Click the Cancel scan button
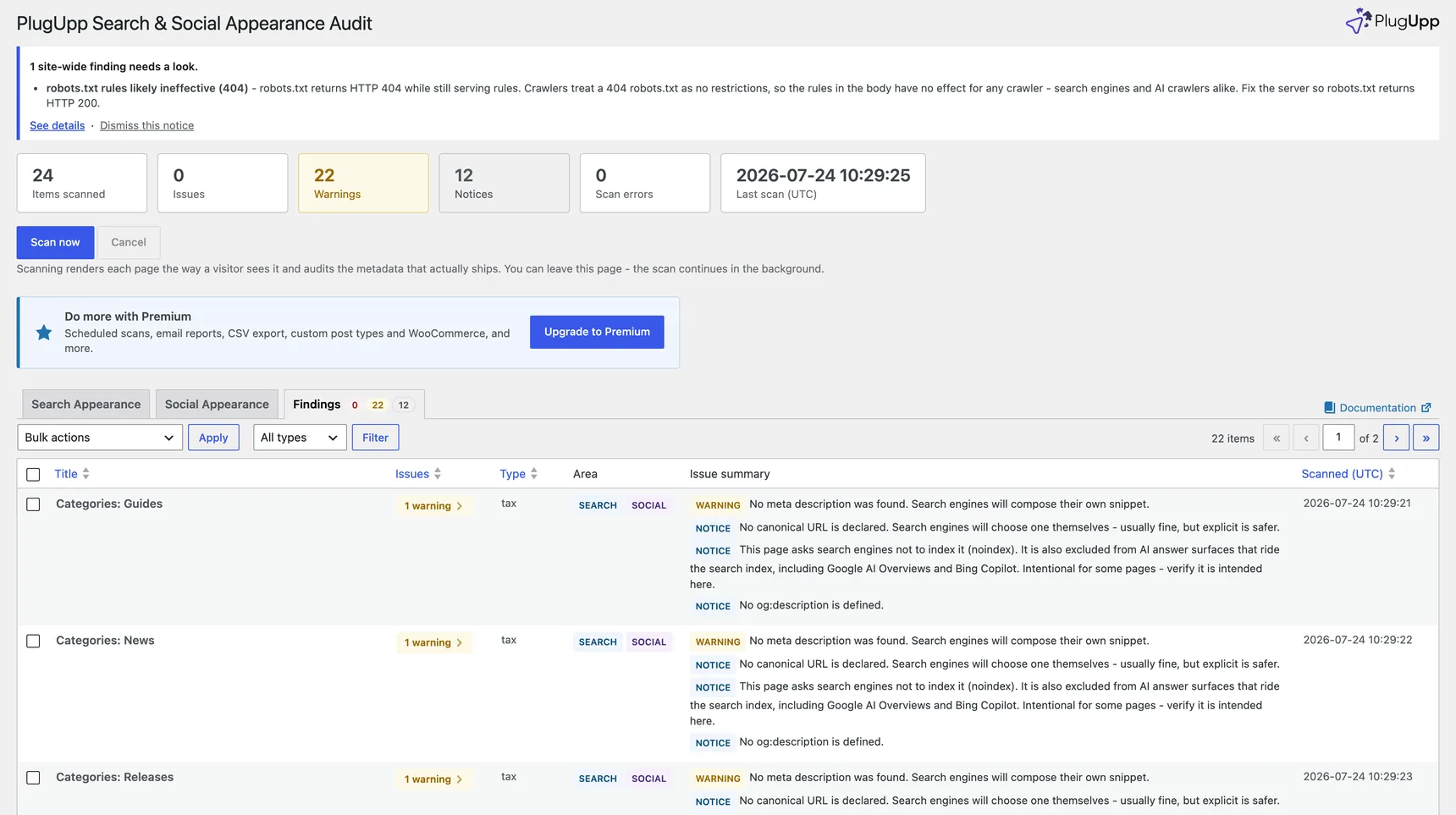1456x815 pixels. pos(129,242)
